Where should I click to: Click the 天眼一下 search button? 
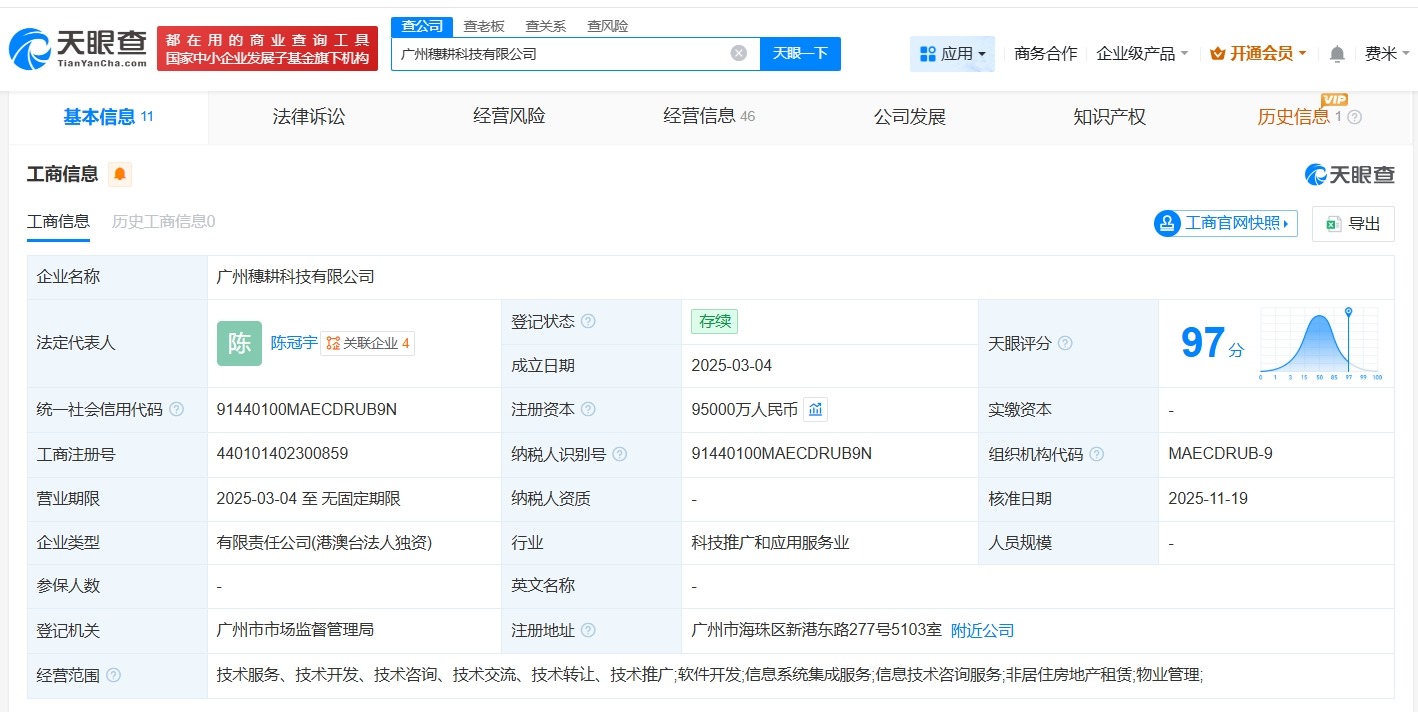click(x=801, y=53)
